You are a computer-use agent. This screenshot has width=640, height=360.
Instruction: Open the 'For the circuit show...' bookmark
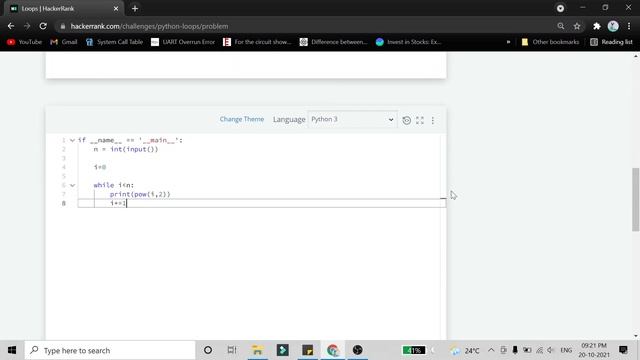257,42
